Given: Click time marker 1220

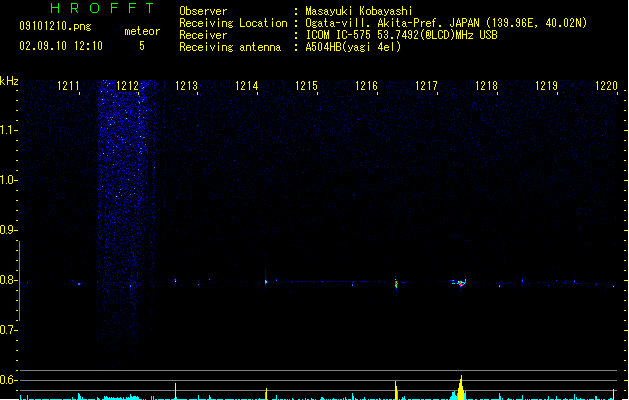Looking at the screenshot, I should 606,86.
